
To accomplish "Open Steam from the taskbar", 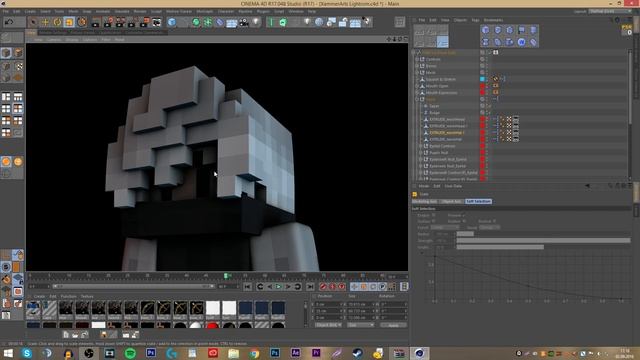I will [358, 353].
